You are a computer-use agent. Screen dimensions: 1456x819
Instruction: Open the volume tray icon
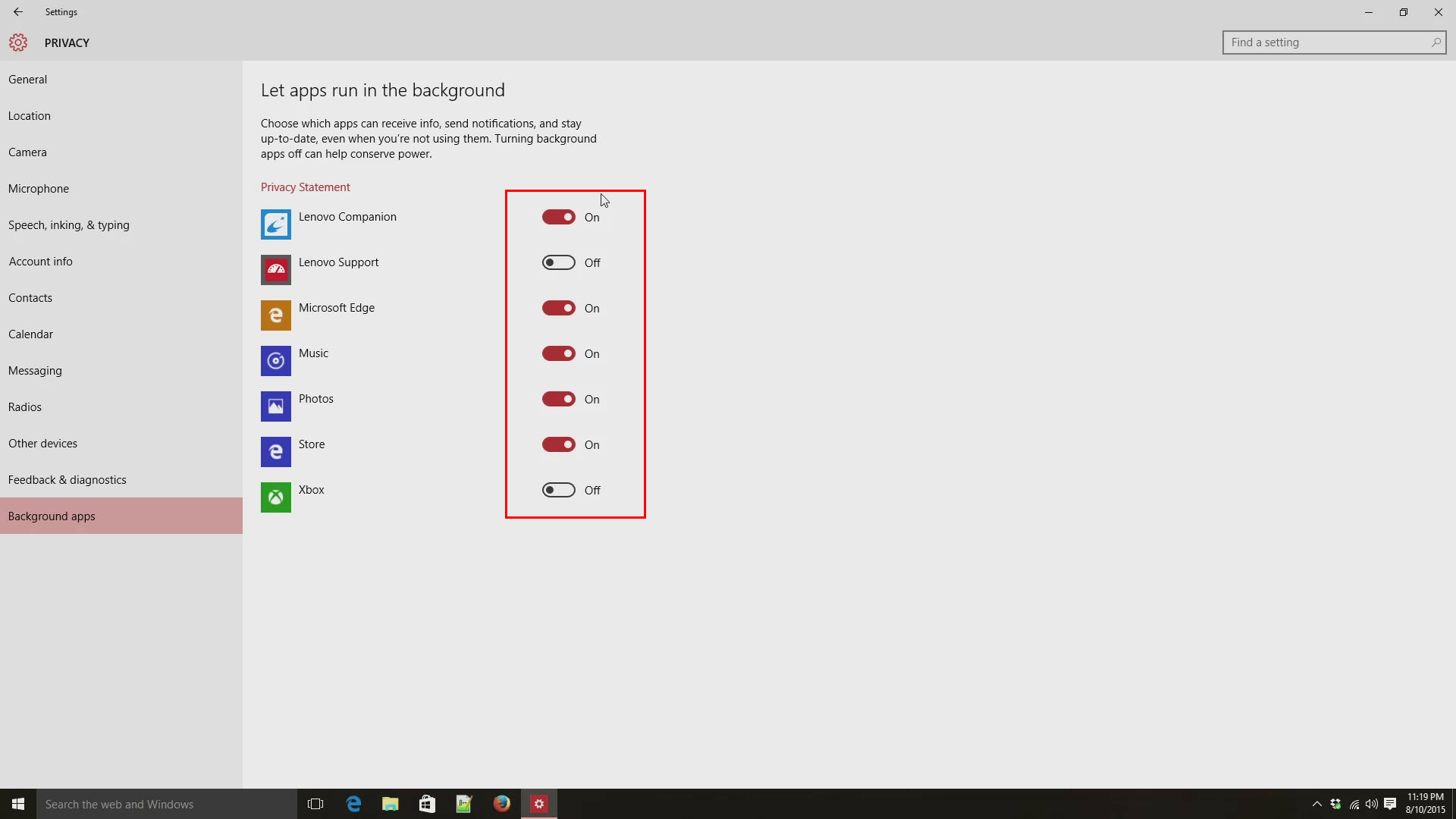(1372, 804)
